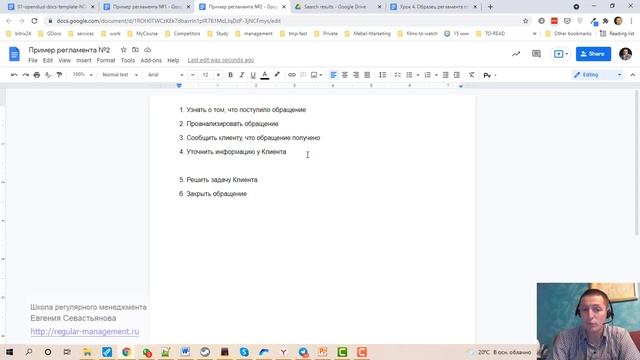Select justify text alignment
Image resolution: width=640 pixels, height=360 pixels.
coord(367,75)
